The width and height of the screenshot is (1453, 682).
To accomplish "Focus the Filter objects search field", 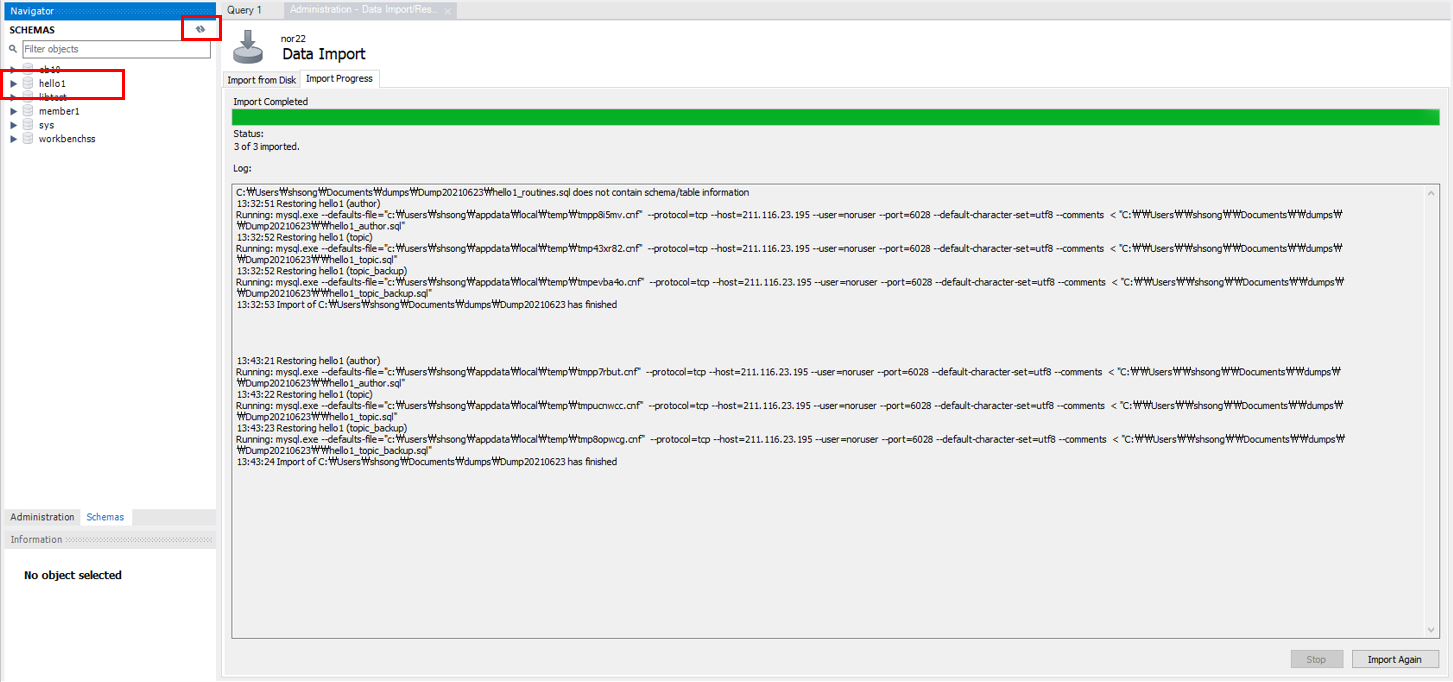I will click(116, 49).
